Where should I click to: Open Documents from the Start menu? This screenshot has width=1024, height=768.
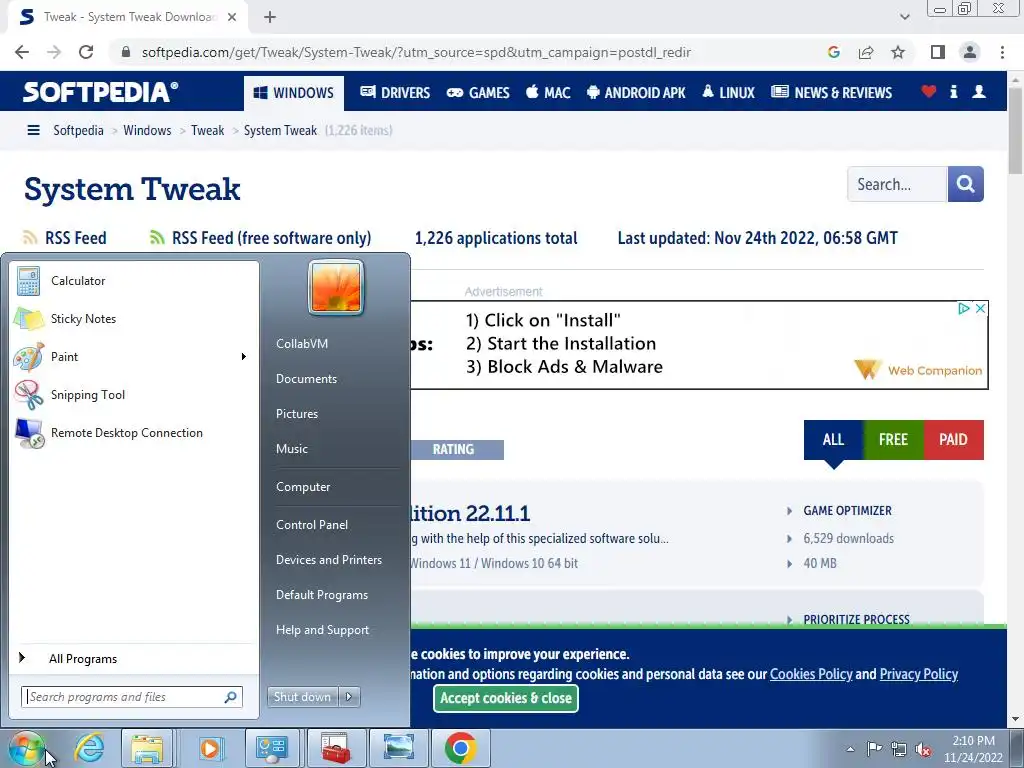(x=306, y=379)
